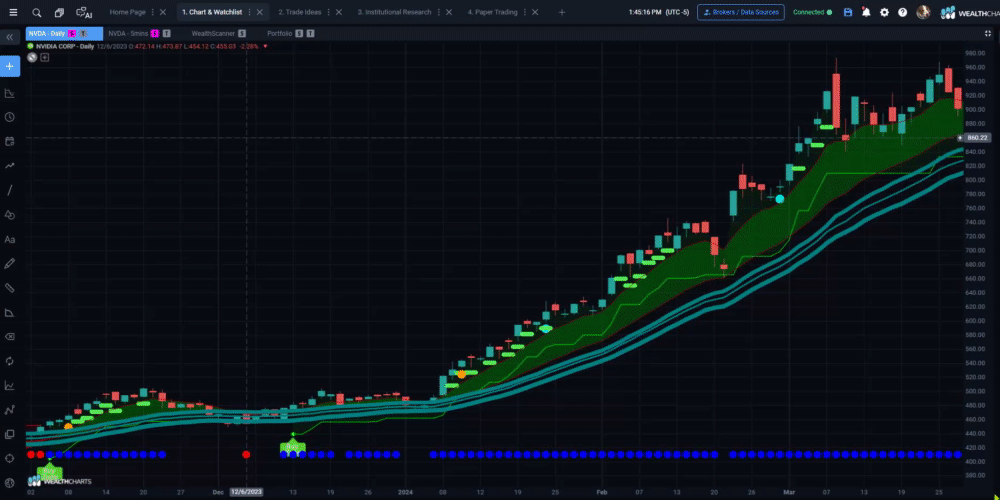Switch to Institutional Research tab
Image resolution: width=1000 pixels, height=500 pixels.
tap(394, 12)
